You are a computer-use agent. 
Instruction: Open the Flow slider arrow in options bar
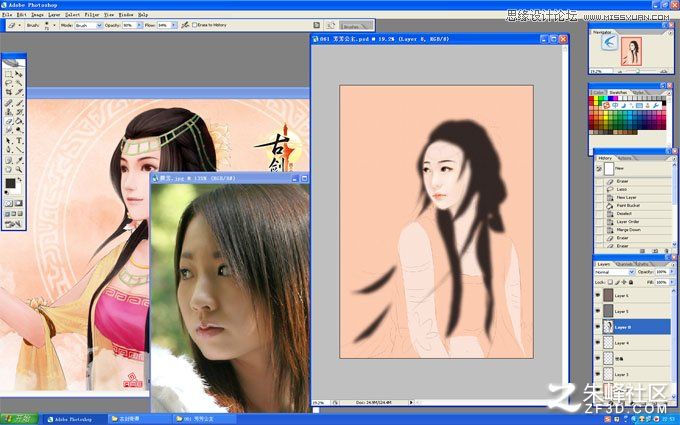174,26
